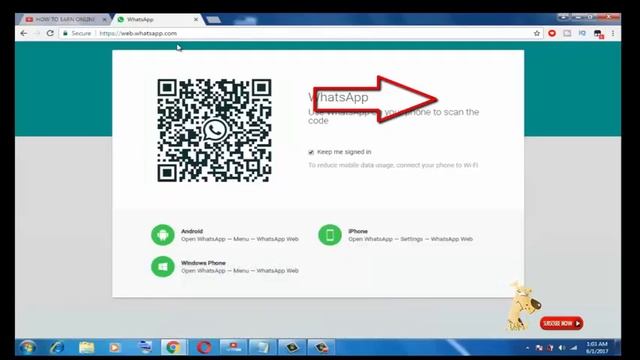
Task: Click the taskbar icon right of Opera
Action: (x=233, y=347)
